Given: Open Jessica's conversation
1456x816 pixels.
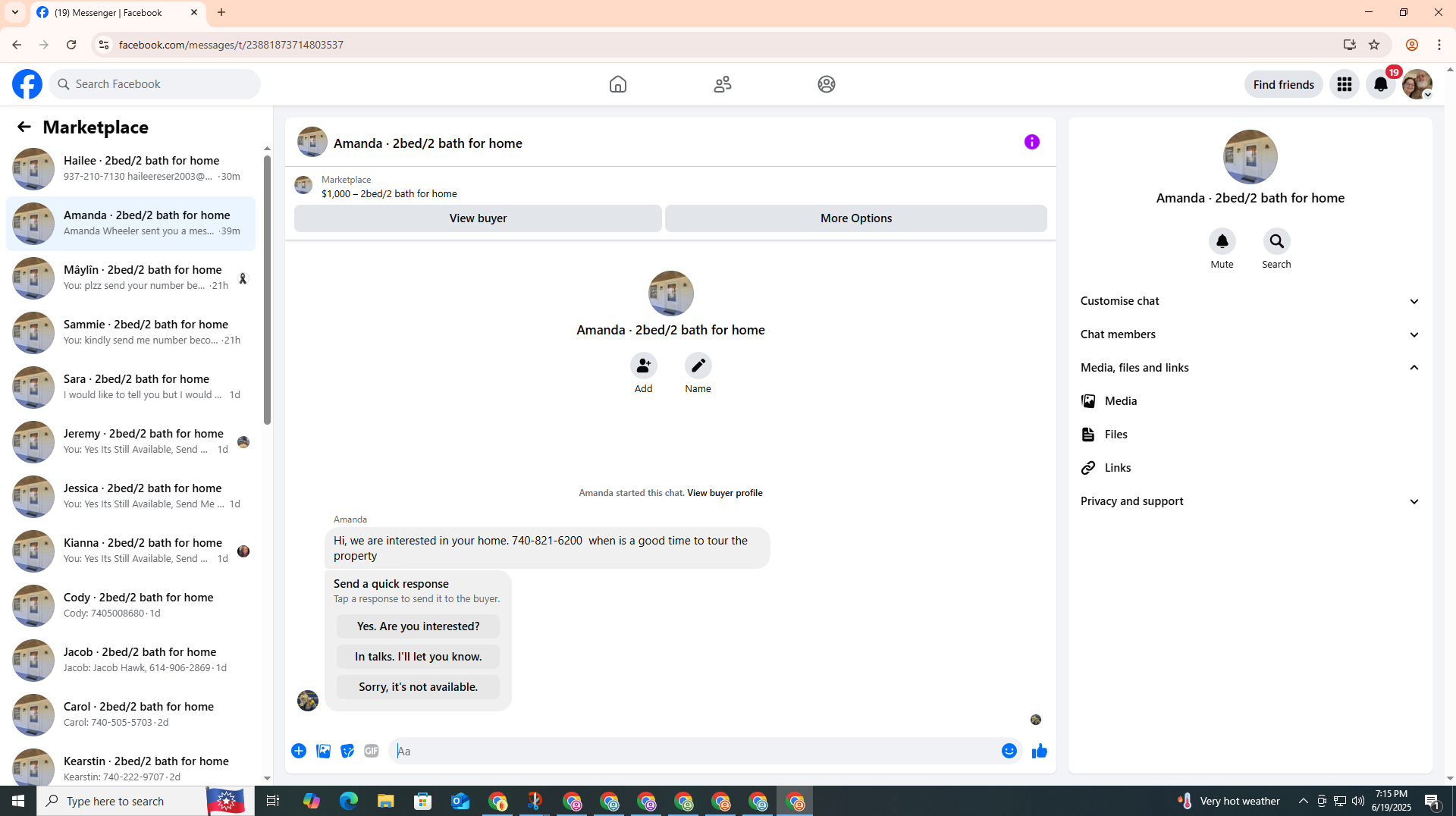Looking at the screenshot, I should click(x=130, y=497).
